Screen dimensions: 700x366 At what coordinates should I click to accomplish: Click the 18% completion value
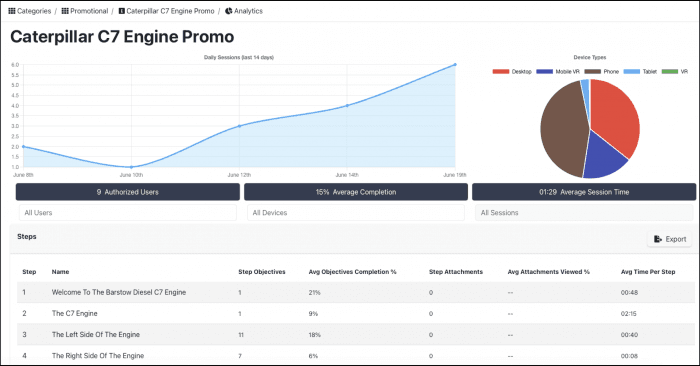click(314, 335)
